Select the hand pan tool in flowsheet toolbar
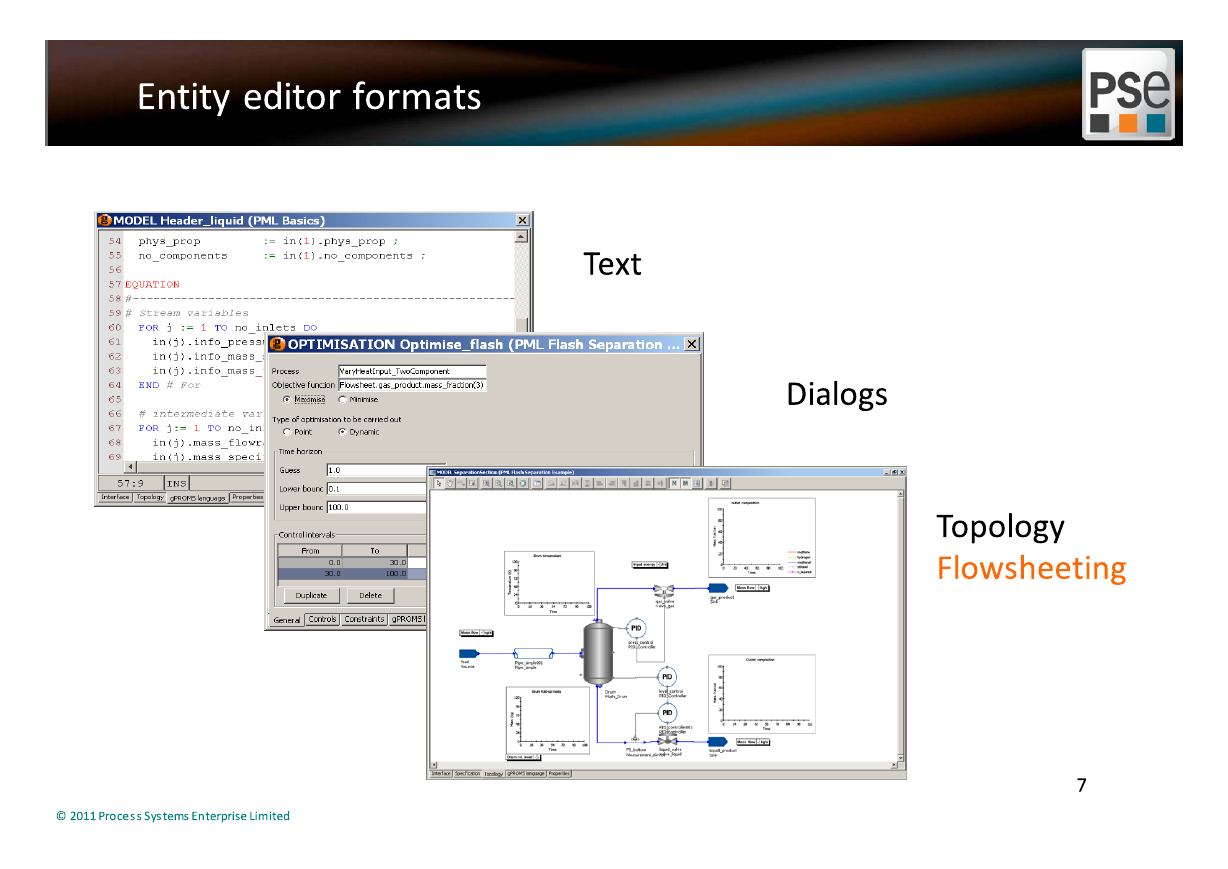The height and width of the screenshot is (869, 1228). coord(449,483)
